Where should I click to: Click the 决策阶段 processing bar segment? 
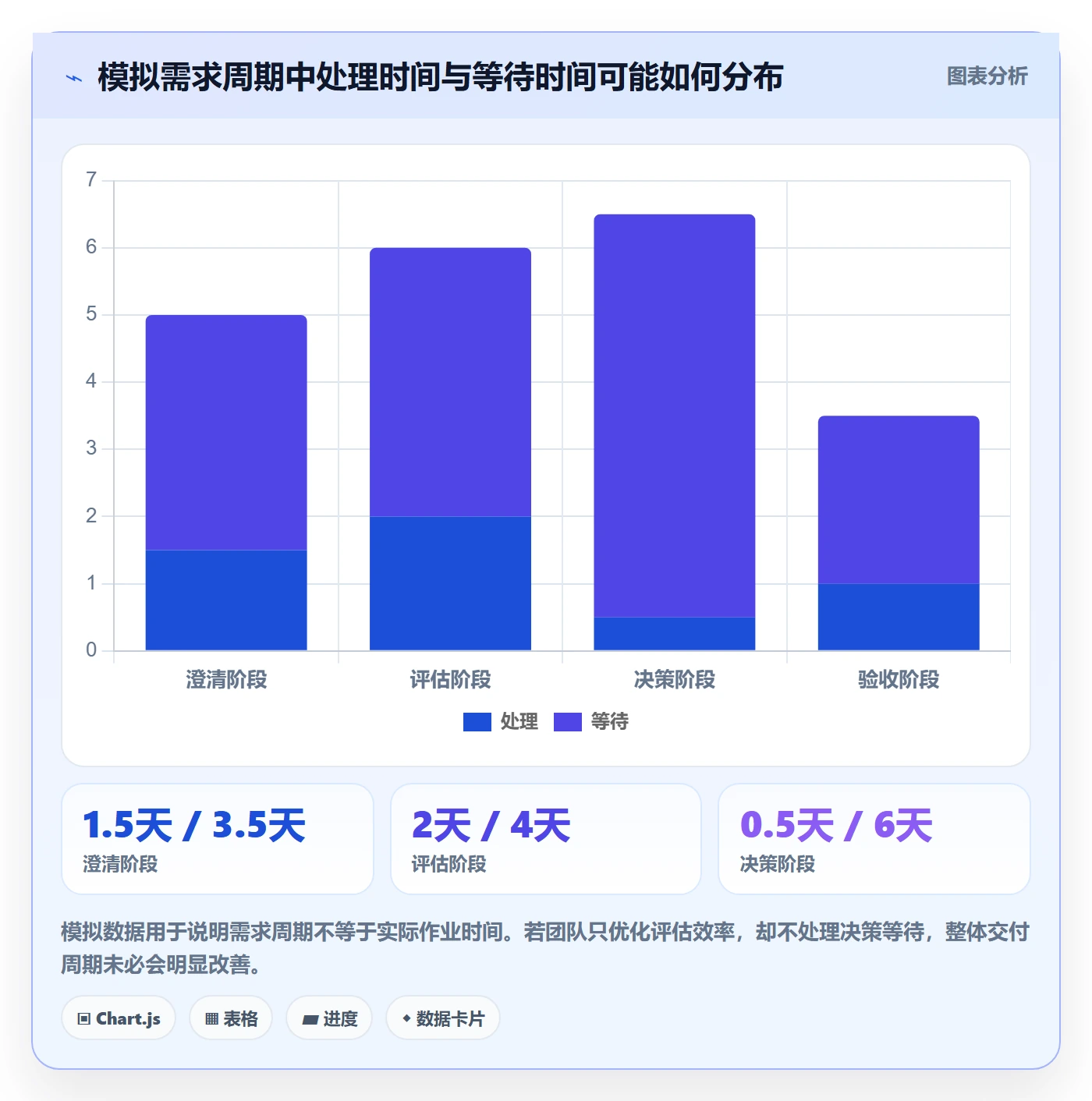[x=675, y=634]
